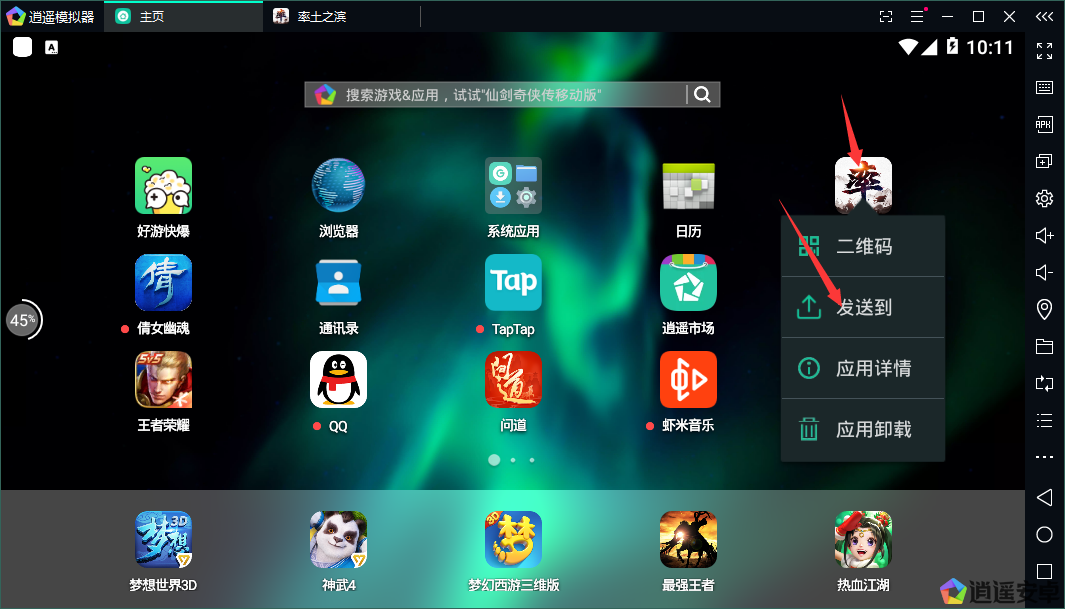Launch 梦幻西游三维版 from the dock

[513, 539]
